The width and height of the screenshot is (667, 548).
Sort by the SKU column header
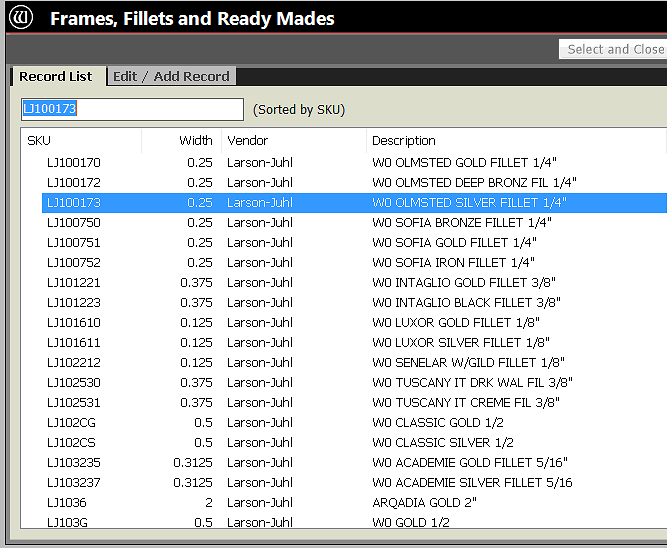(x=80, y=141)
